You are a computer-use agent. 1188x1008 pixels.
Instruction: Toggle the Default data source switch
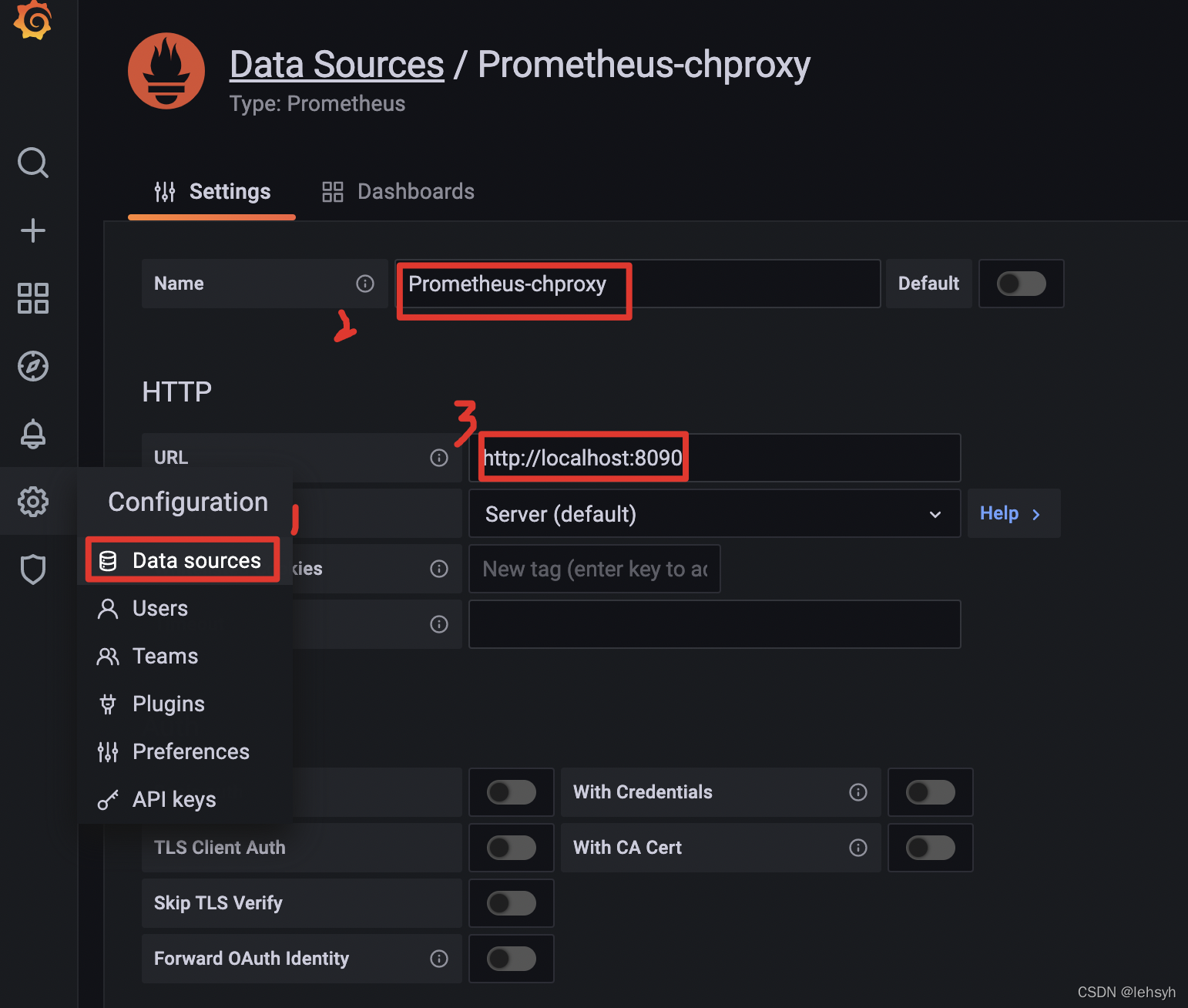click(x=1022, y=284)
